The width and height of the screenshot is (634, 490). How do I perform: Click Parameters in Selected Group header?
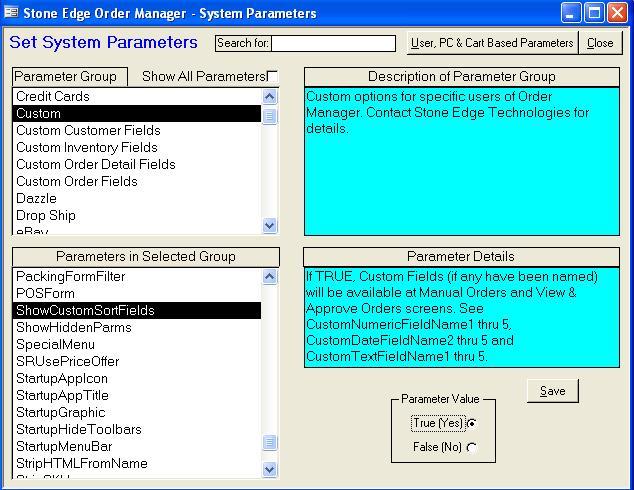coord(146,256)
